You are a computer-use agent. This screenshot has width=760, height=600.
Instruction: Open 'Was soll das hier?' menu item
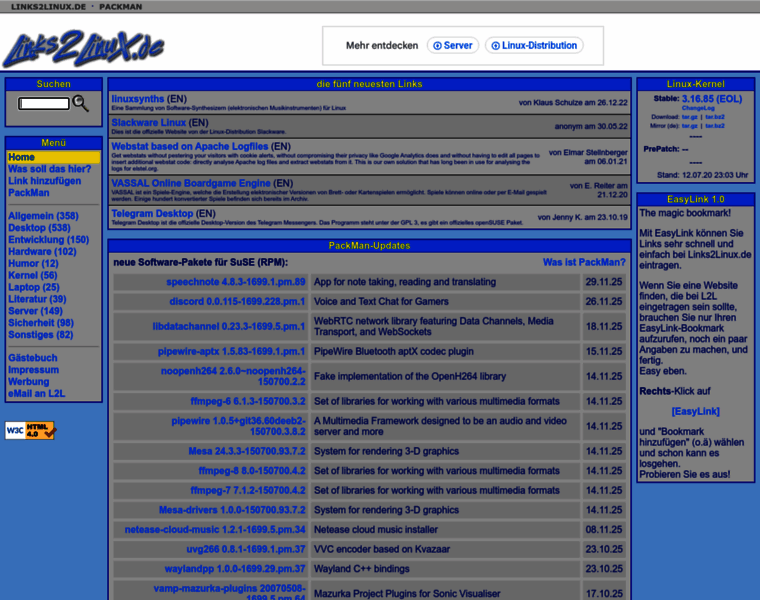(x=49, y=169)
